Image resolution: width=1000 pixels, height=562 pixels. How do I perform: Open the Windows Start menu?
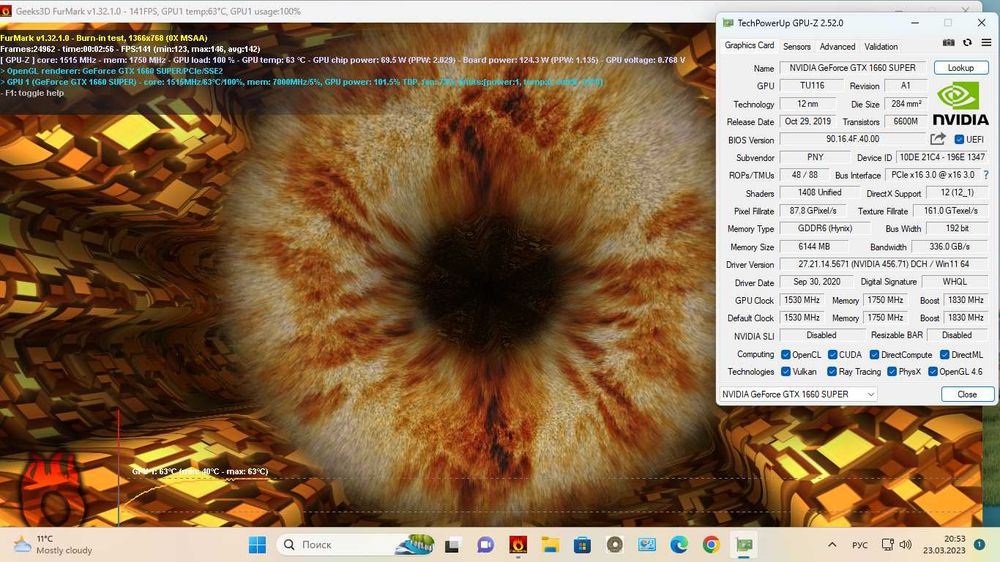pos(258,545)
